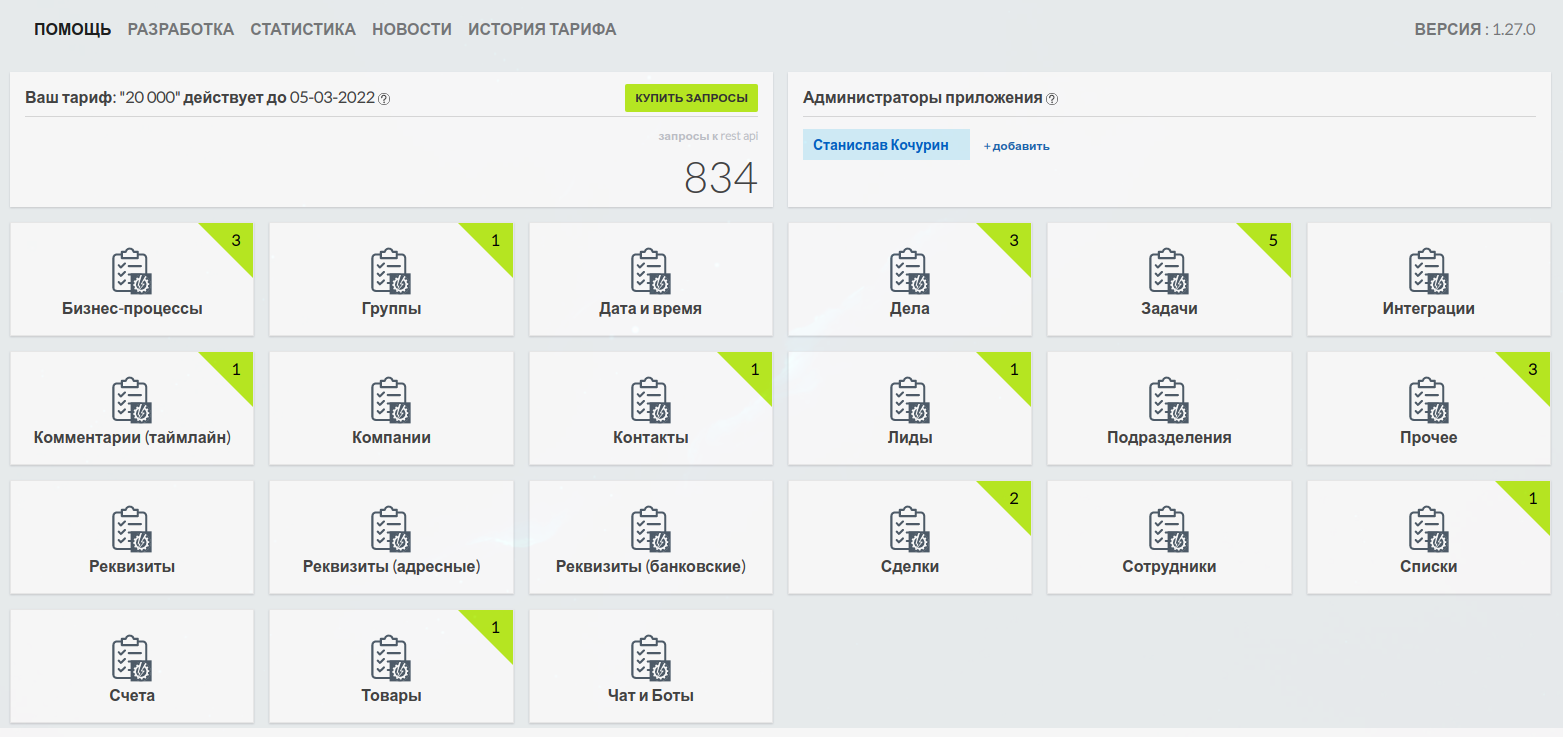This screenshot has height=737, width=1563.
Task: Open the Контакты clipboard icon
Action: [651, 400]
